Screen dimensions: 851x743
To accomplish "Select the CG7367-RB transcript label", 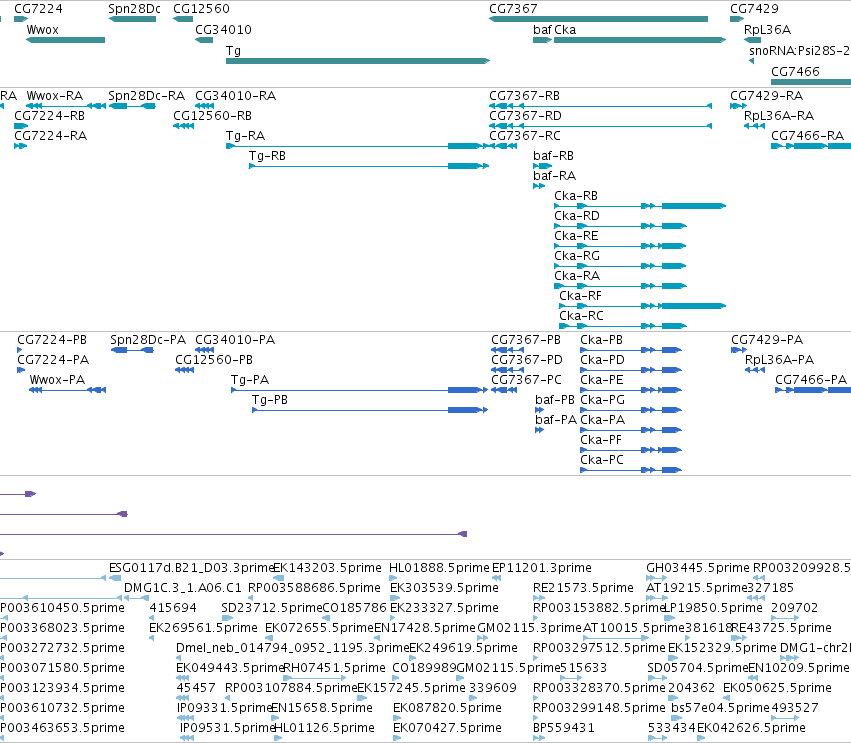I will tap(524, 96).
